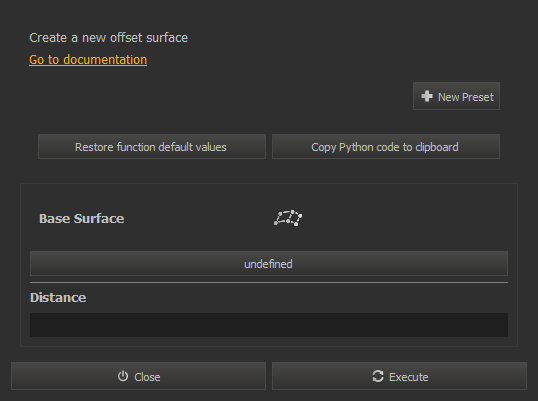538x401 pixels.
Task: Focus the Distance input field
Action: click(269, 325)
